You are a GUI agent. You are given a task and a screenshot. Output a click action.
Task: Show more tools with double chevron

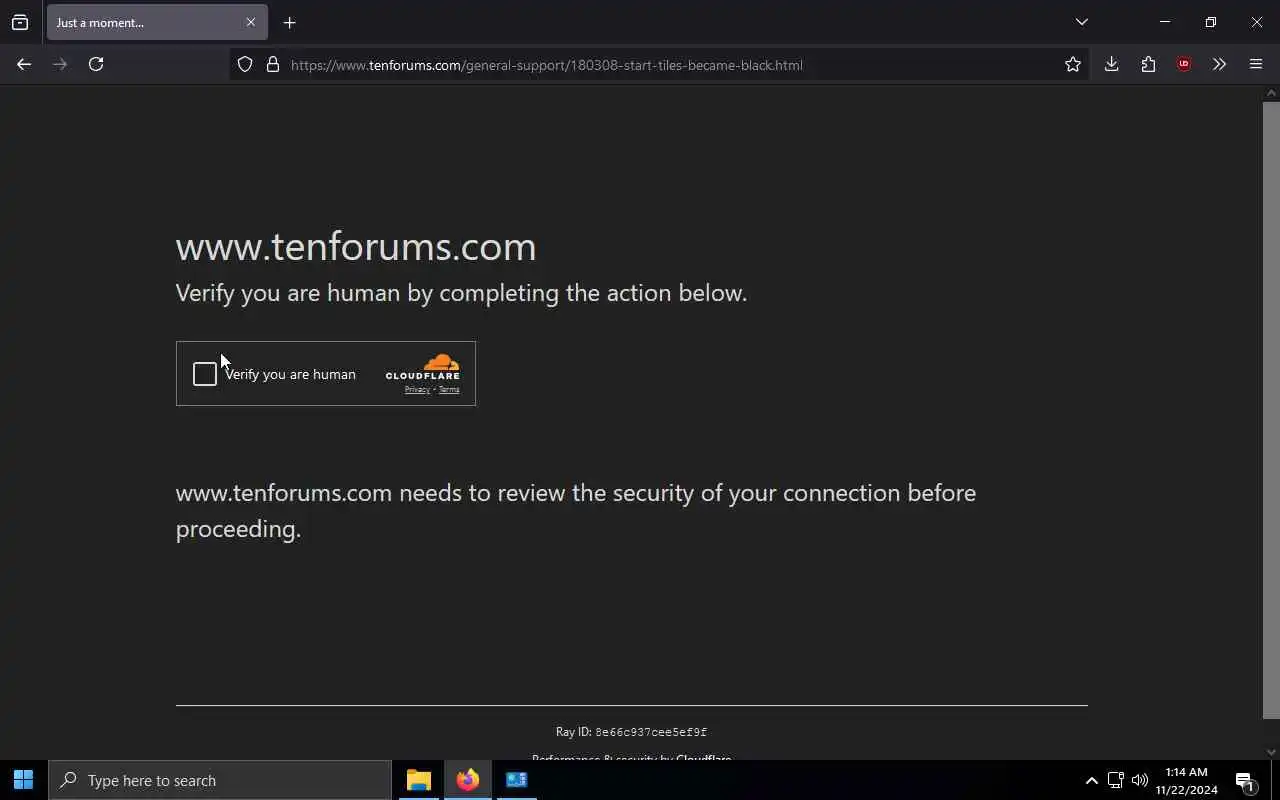pyautogui.click(x=1219, y=64)
